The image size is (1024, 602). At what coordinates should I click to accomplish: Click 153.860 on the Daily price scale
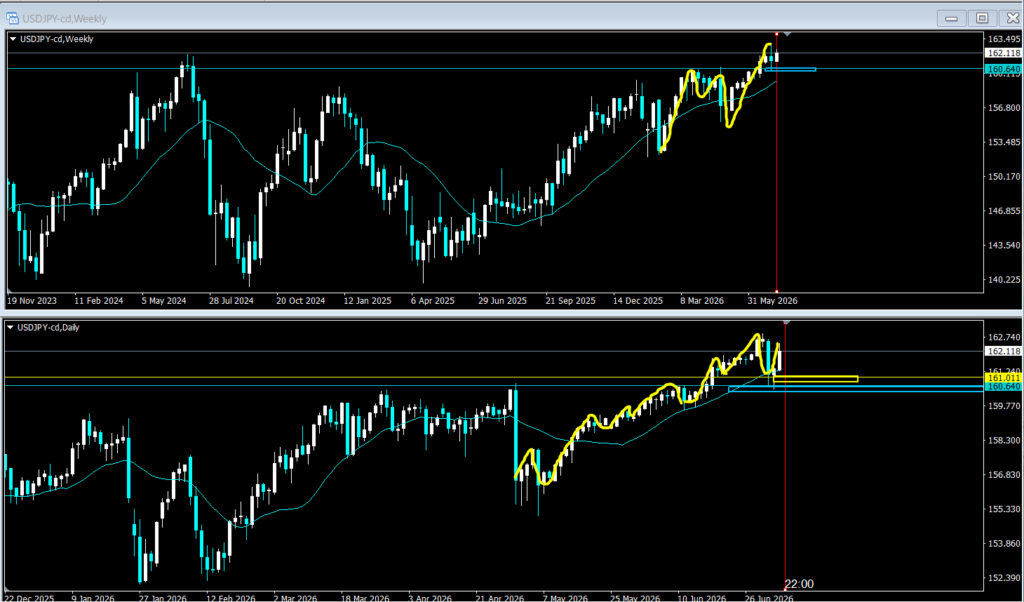(x=1004, y=543)
